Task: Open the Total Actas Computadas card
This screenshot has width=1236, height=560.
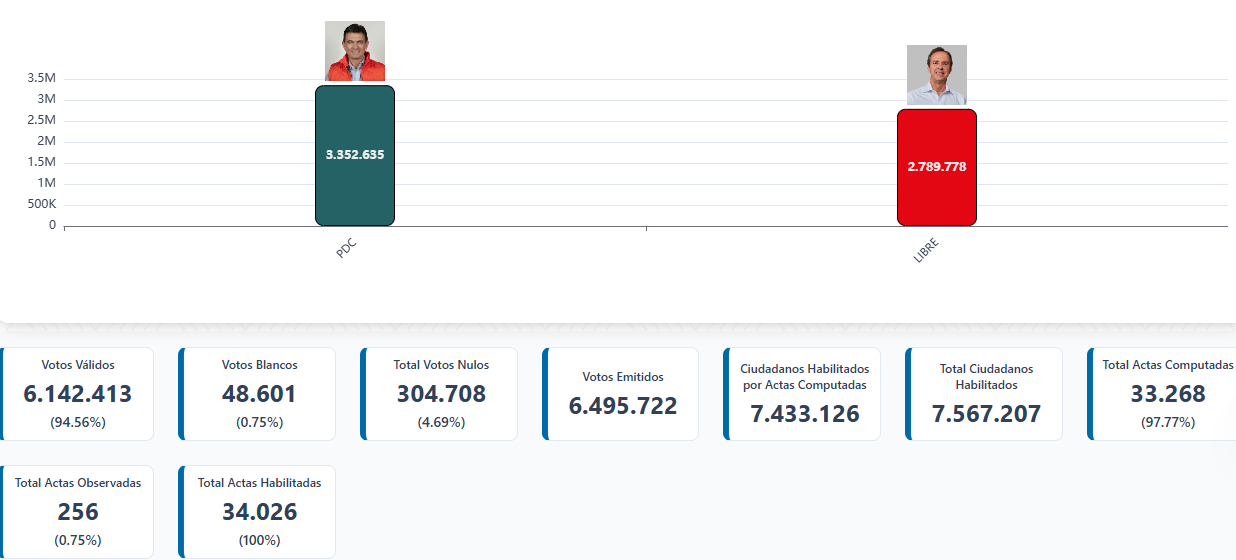Action: point(1165,394)
